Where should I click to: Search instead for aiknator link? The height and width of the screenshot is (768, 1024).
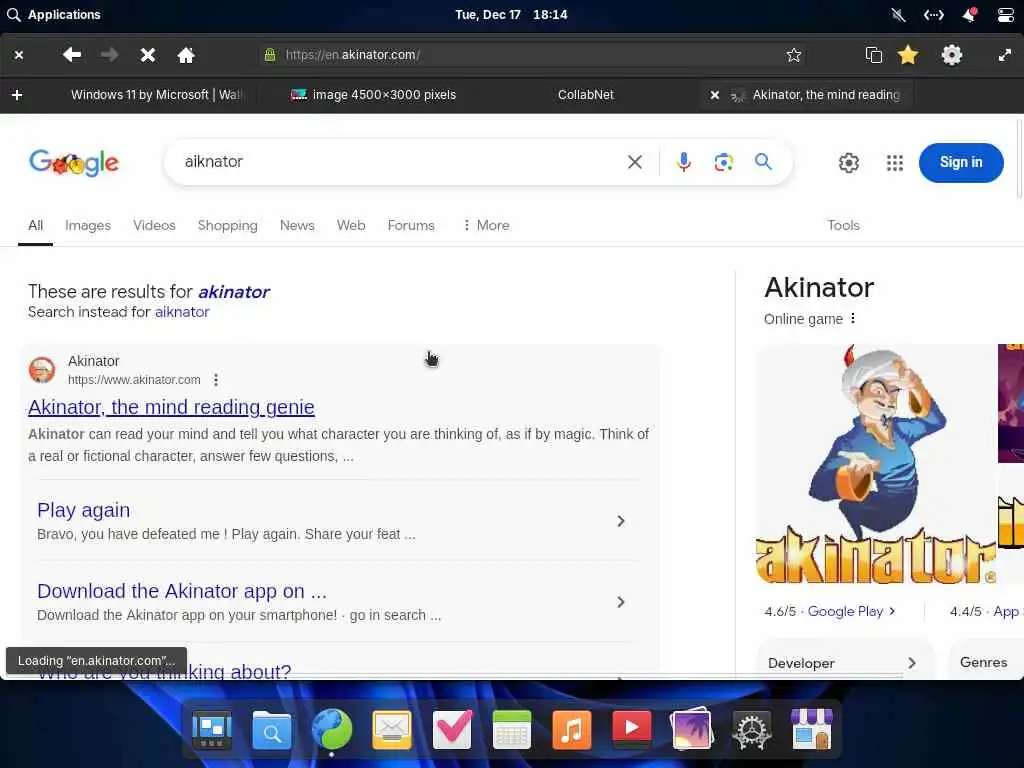[x=182, y=312]
